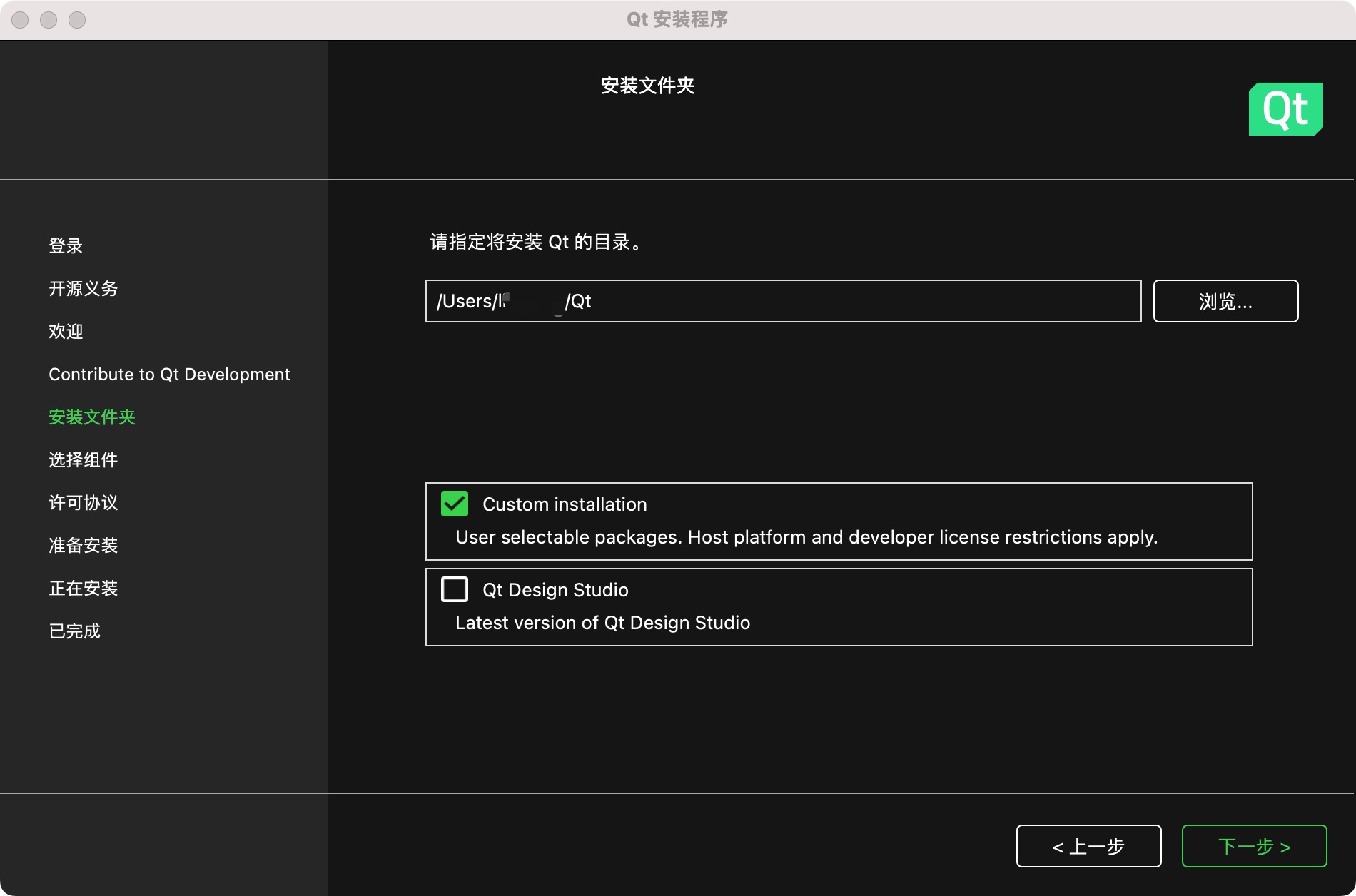
Task: Select the highlighted 安装文件夹 sidebar step
Action: [92, 417]
